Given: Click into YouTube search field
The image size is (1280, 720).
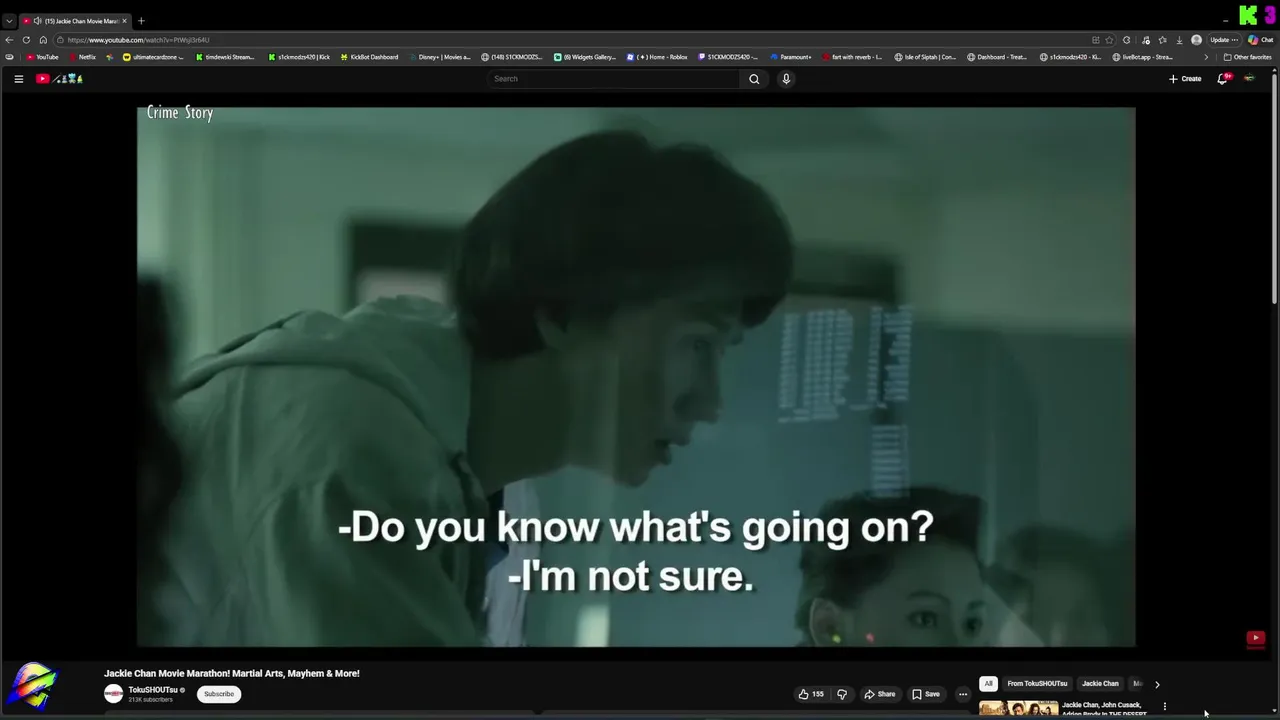Looking at the screenshot, I should click(x=614, y=79).
